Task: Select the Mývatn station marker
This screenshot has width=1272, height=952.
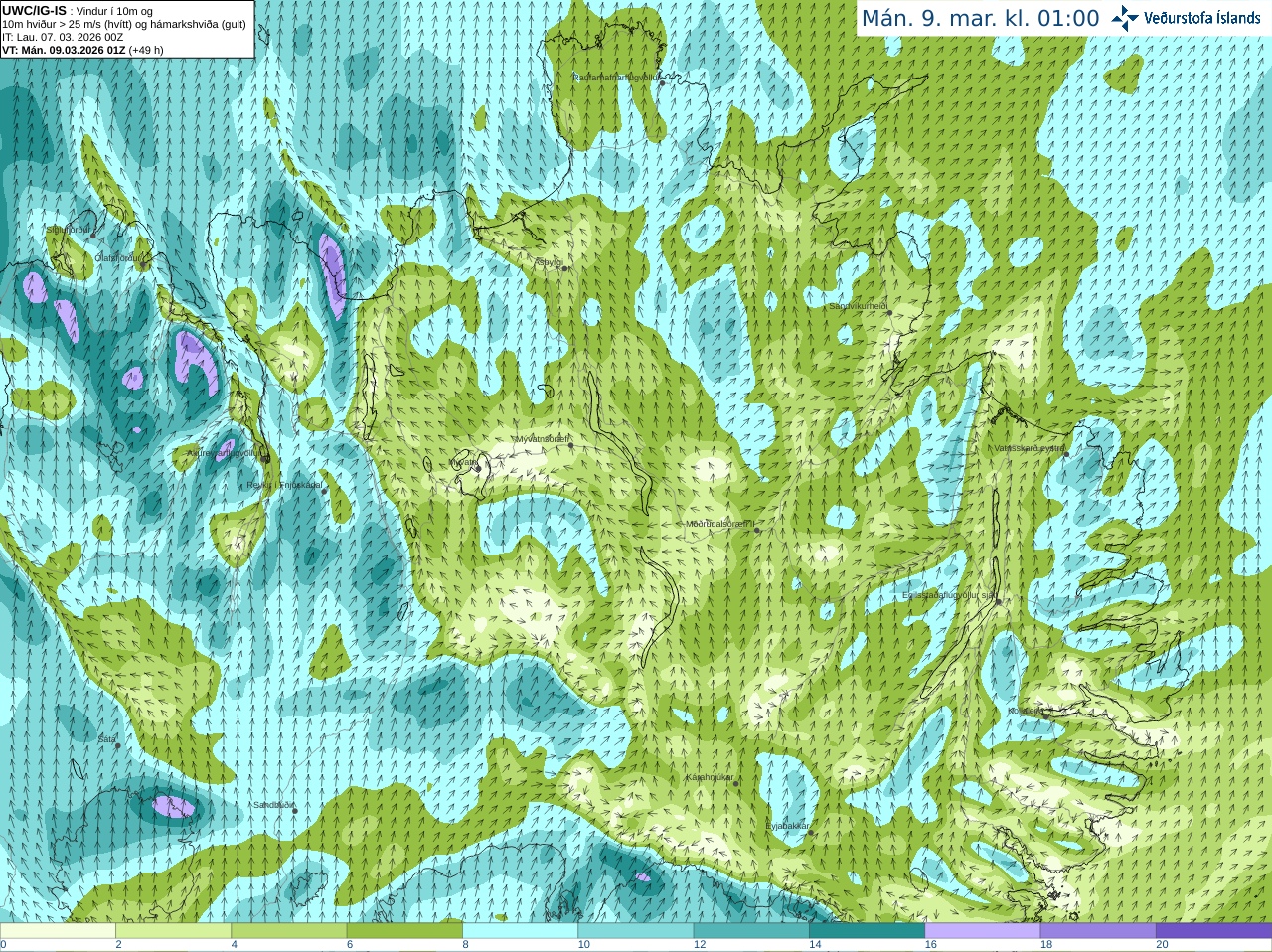Action: click(x=478, y=468)
